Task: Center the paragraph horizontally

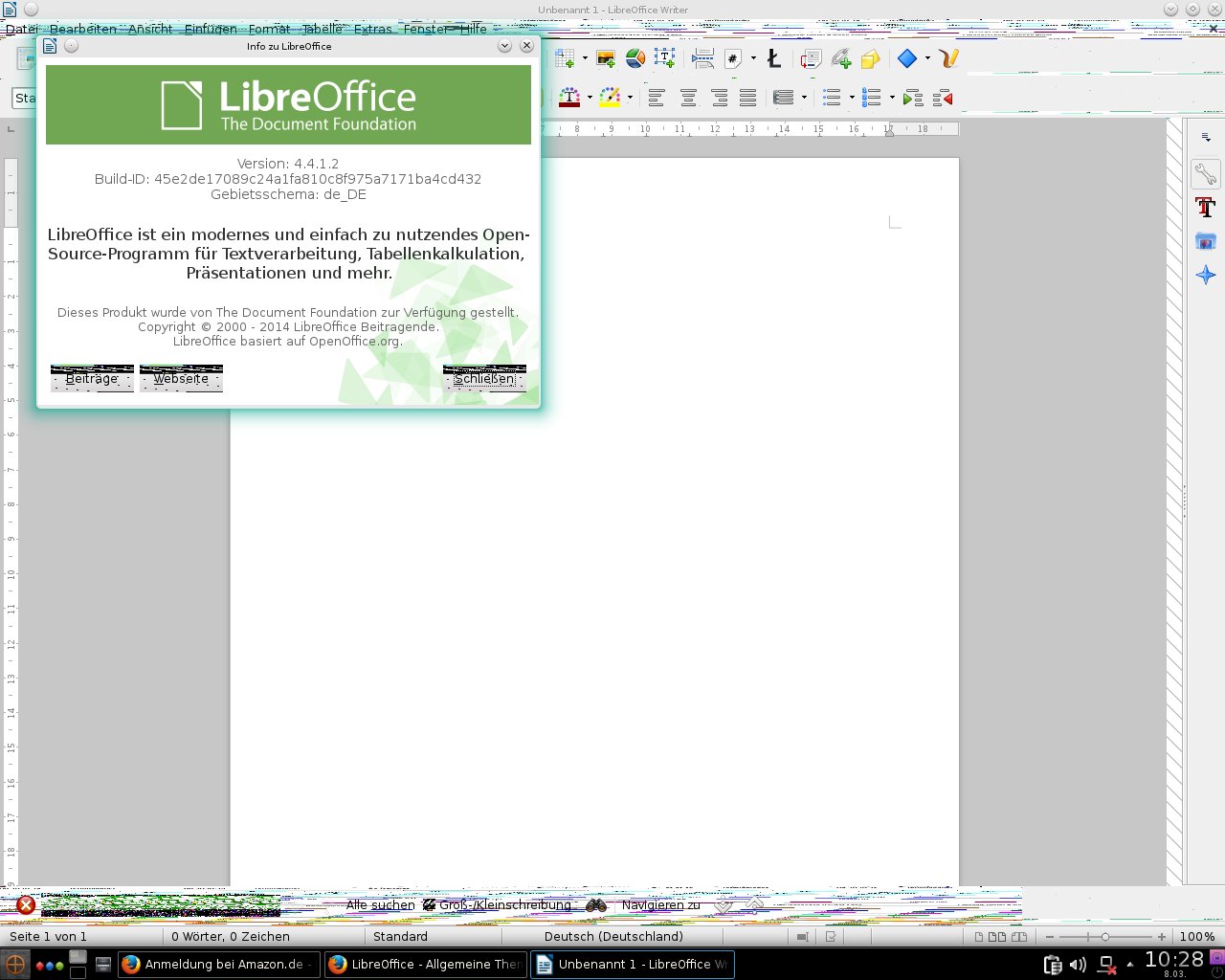Action: 688,97
